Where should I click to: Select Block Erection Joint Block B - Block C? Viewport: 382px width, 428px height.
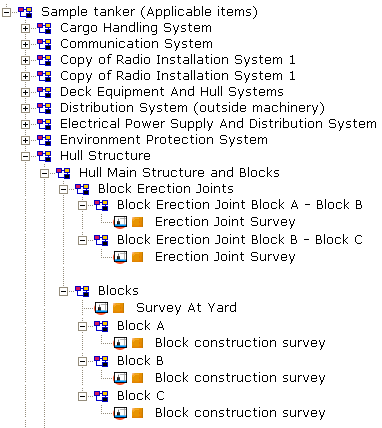[x=240, y=240]
